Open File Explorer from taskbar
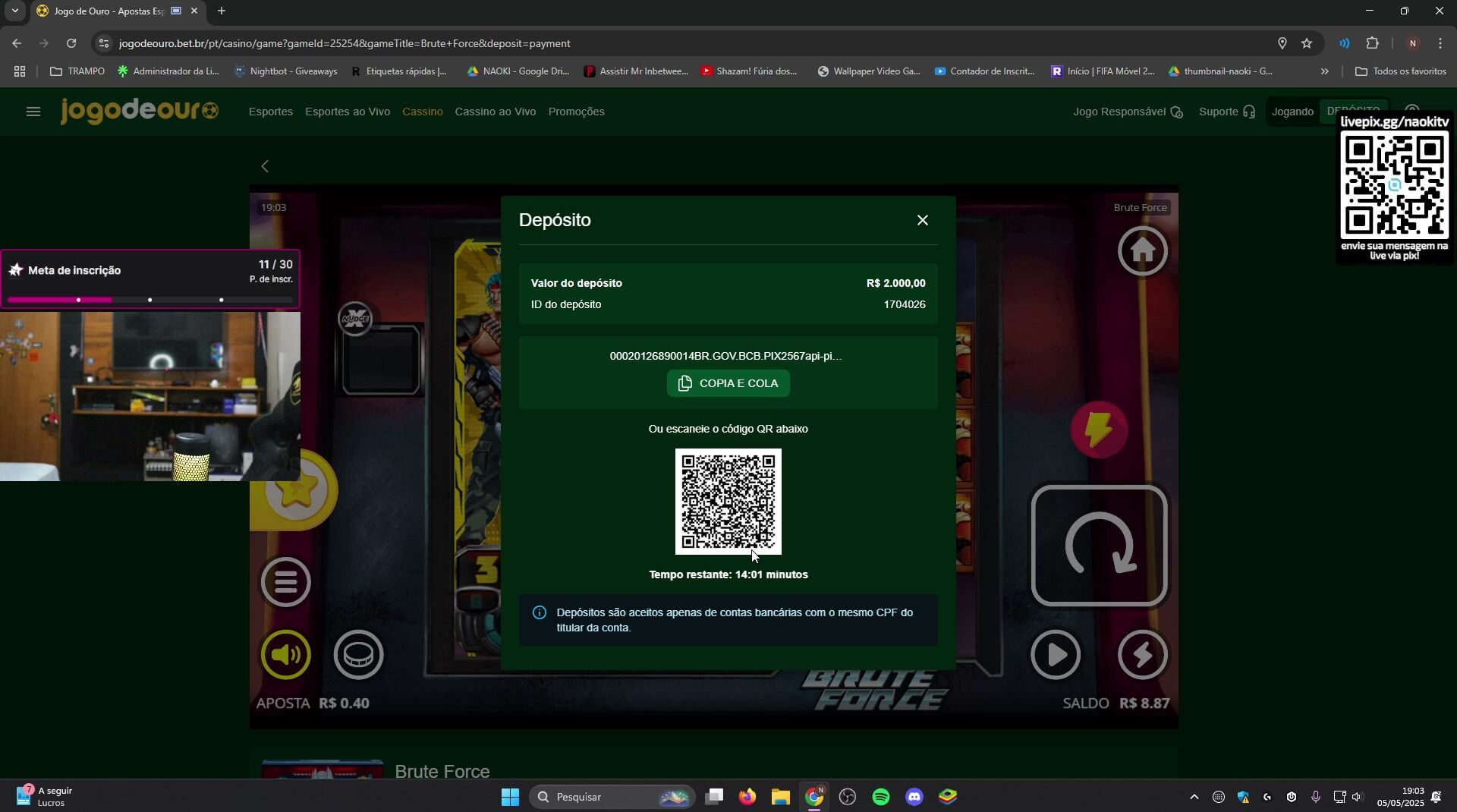Image resolution: width=1457 pixels, height=812 pixels. [x=781, y=797]
